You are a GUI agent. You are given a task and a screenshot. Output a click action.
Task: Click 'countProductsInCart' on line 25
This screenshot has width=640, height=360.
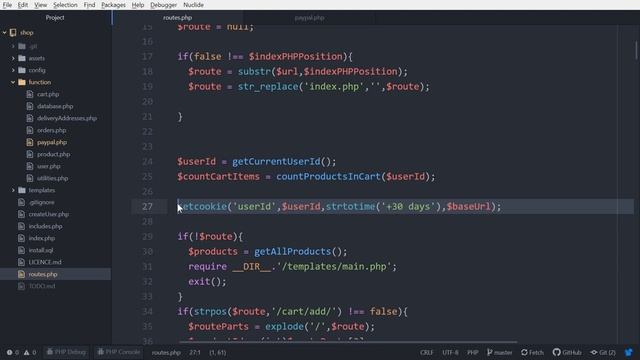click(328, 176)
